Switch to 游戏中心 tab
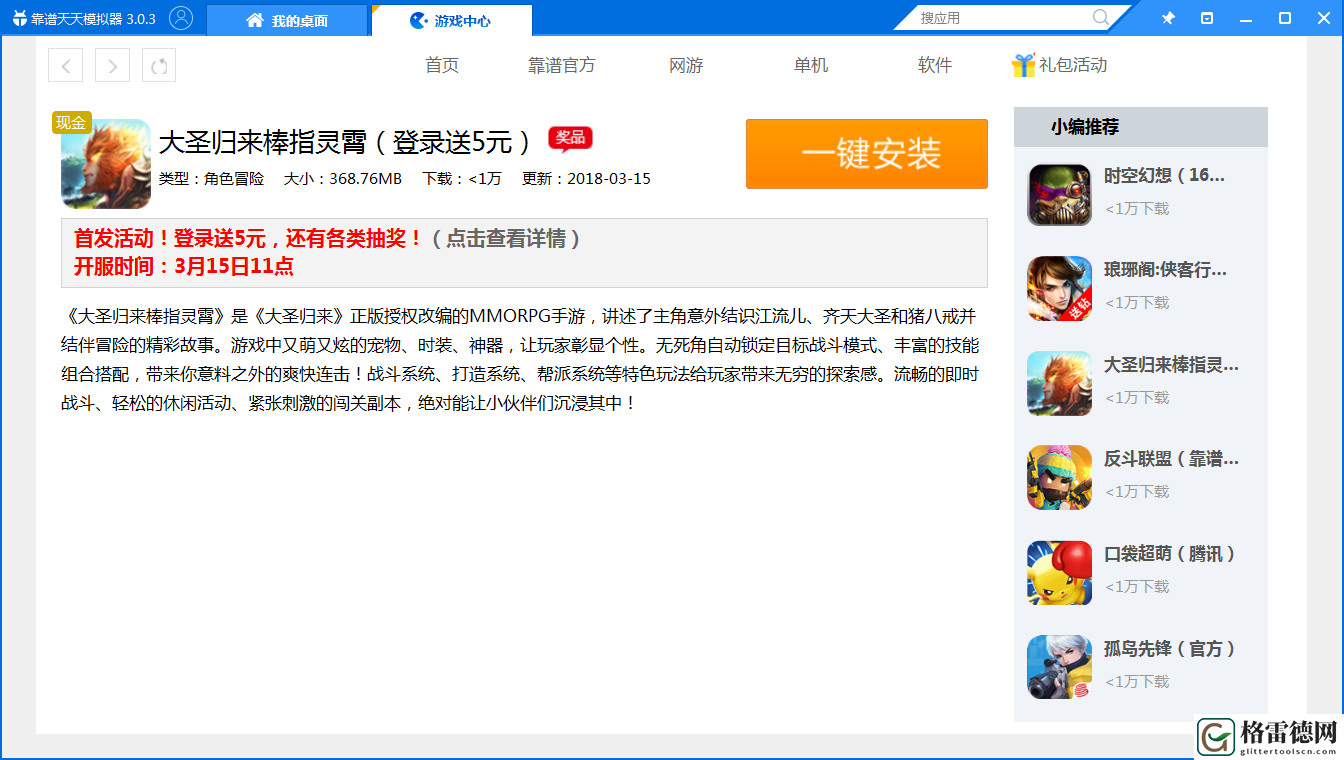The image size is (1344, 760). coord(451,20)
